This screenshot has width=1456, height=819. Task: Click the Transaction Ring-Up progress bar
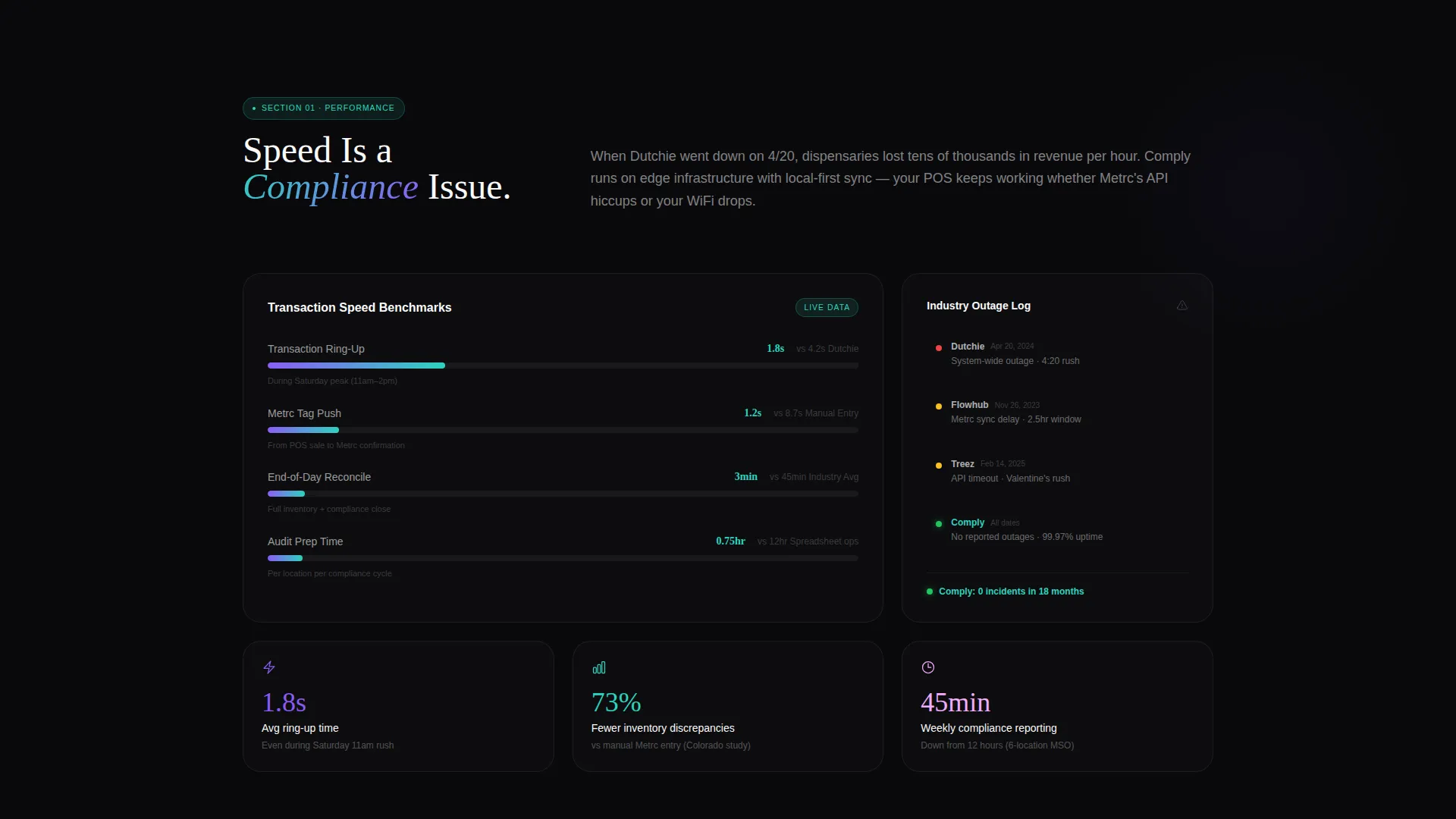[x=563, y=366]
